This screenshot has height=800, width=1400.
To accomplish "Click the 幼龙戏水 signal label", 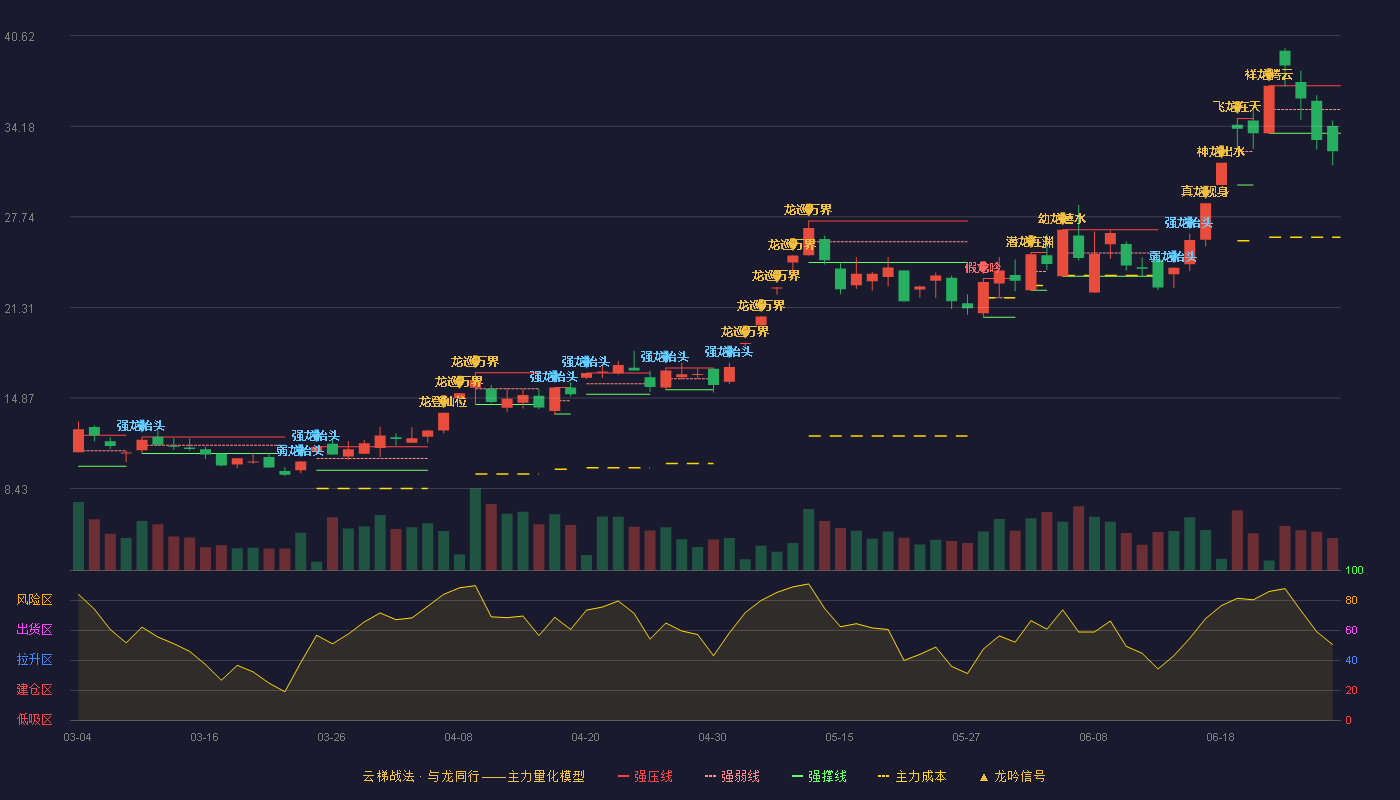I will point(1062,219).
